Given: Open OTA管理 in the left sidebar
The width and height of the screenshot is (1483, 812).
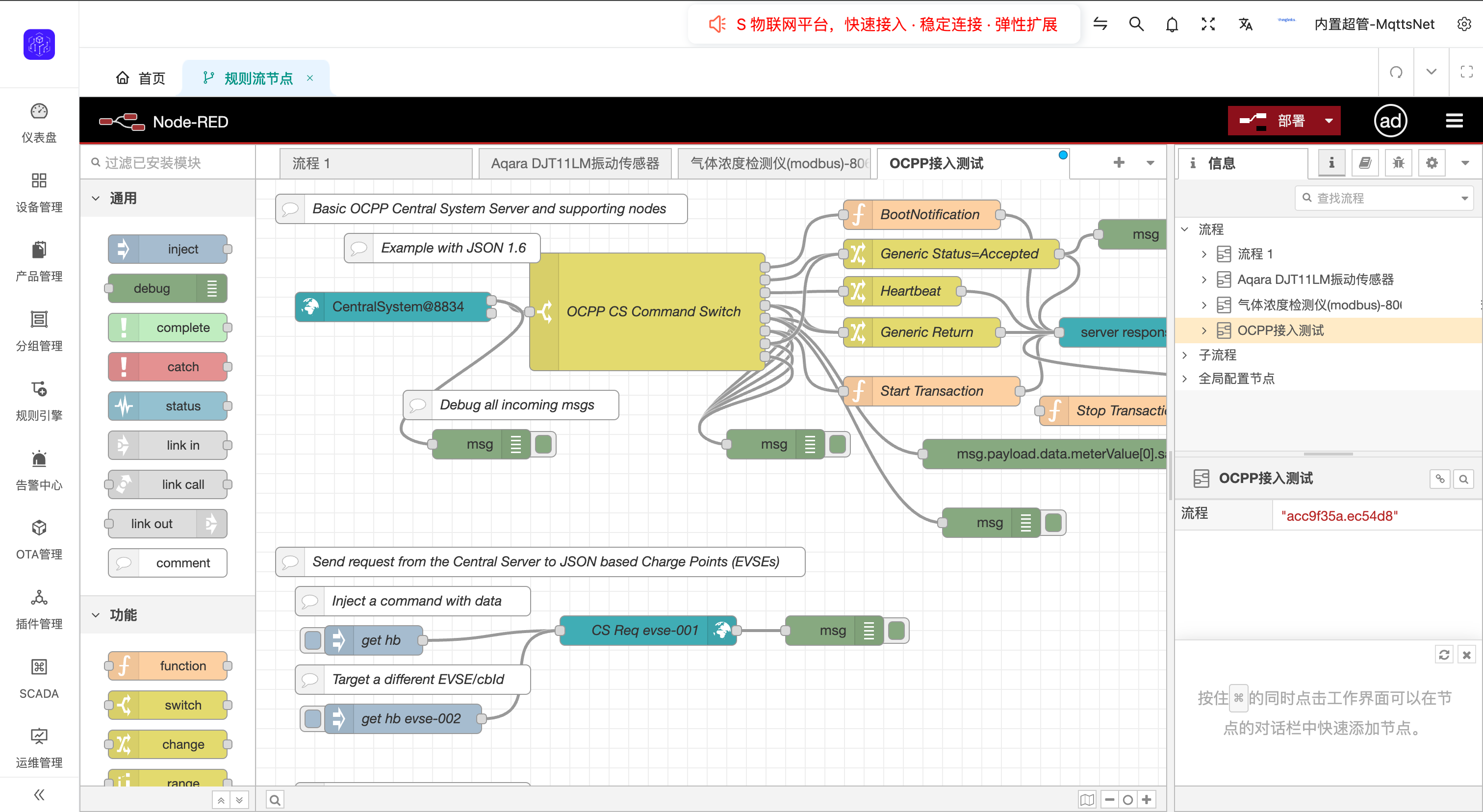Looking at the screenshot, I should (39, 540).
